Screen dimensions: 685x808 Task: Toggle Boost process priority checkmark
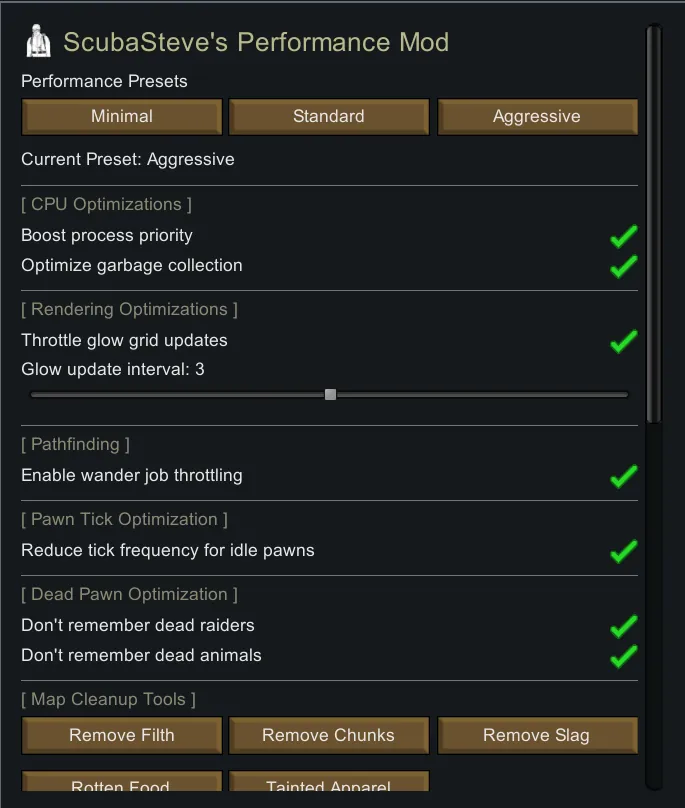point(624,237)
